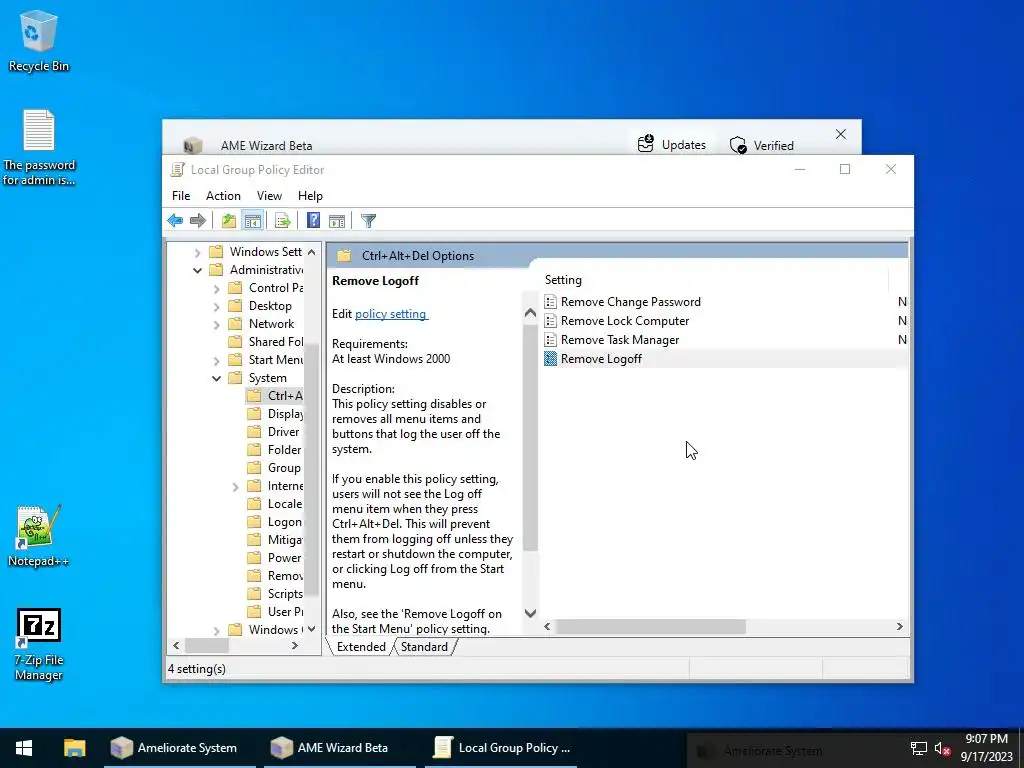The image size is (1024, 768).
Task: Click the Forward arrow in toolbar
Action: tap(198, 221)
